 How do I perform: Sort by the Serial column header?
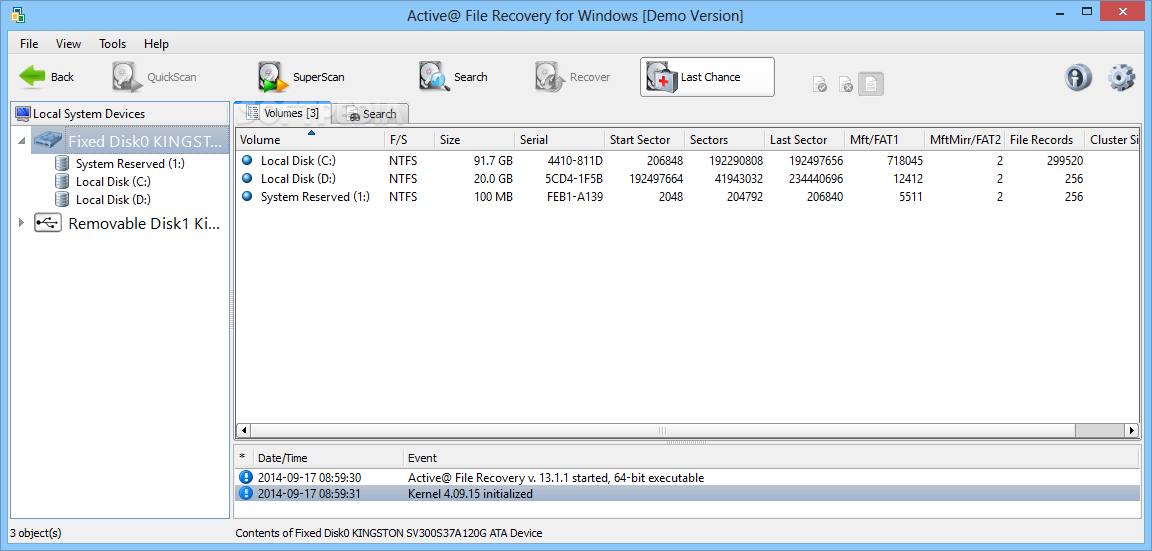pyautogui.click(x=560, y=140)
